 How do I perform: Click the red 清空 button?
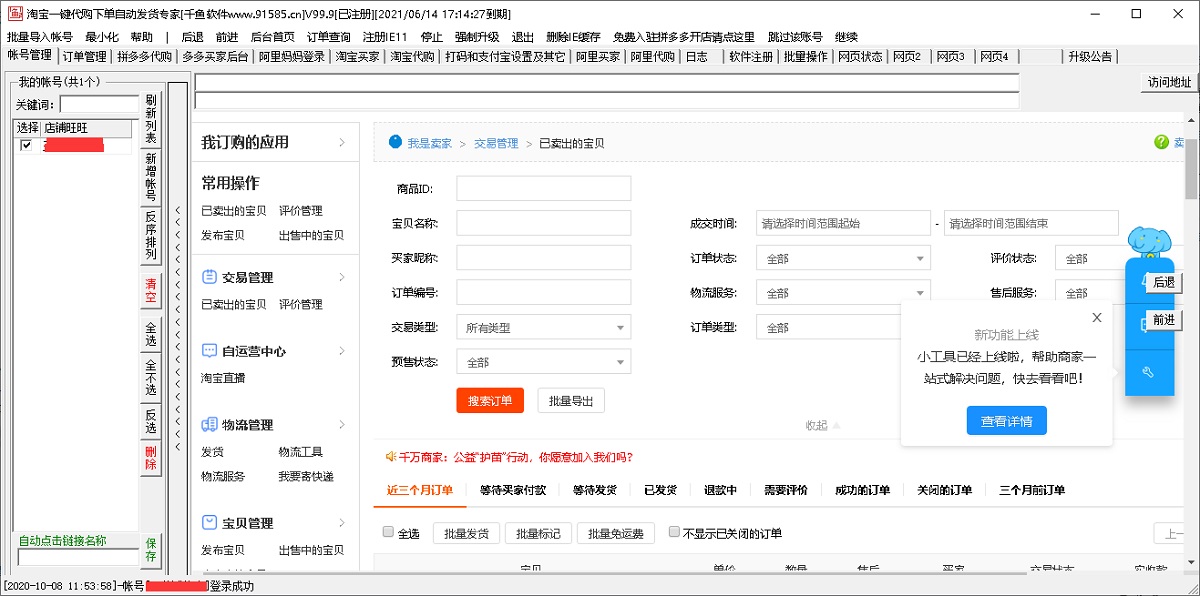click(151, 291)
